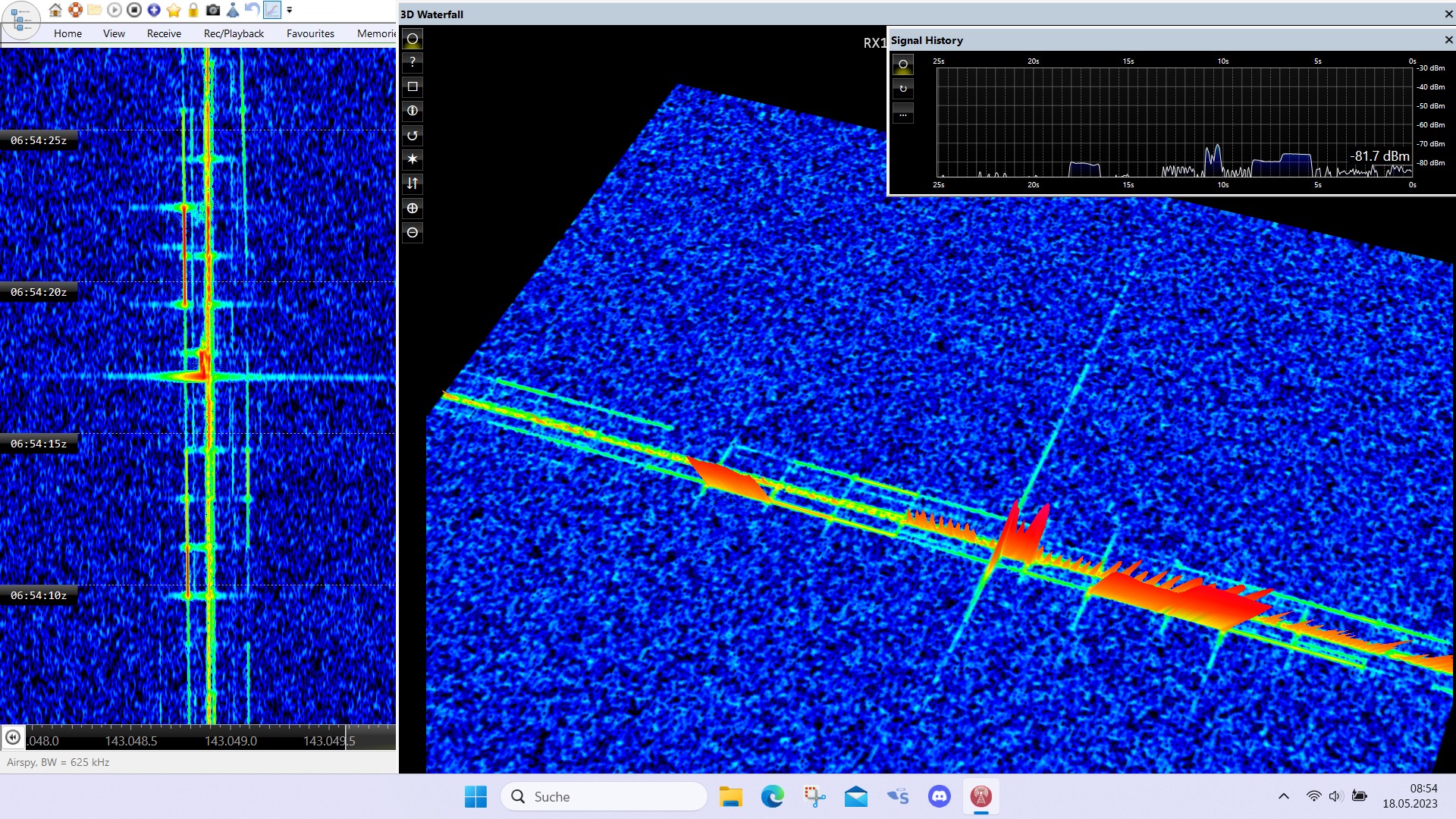This screenshot has width=1456, height=819.
Task: Open the Windows Start button
Action: tap(475, 796)
